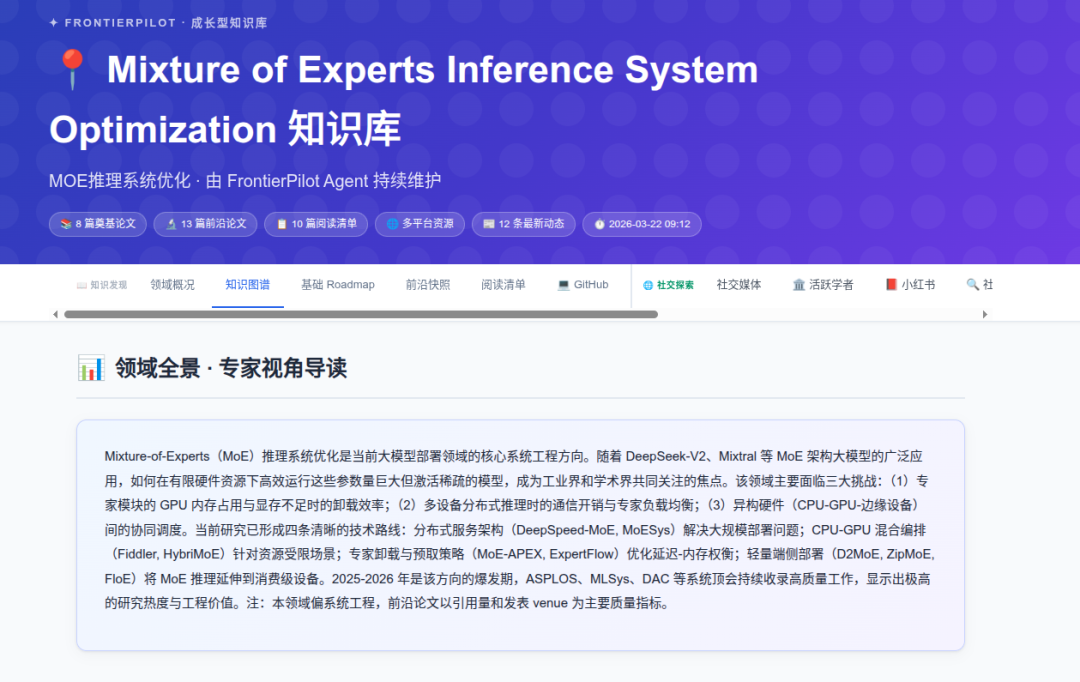This screenshot has width=1080, height=682.
Task: Click the 多平台资源 globe badge
Action: click(x=420, y=224)
